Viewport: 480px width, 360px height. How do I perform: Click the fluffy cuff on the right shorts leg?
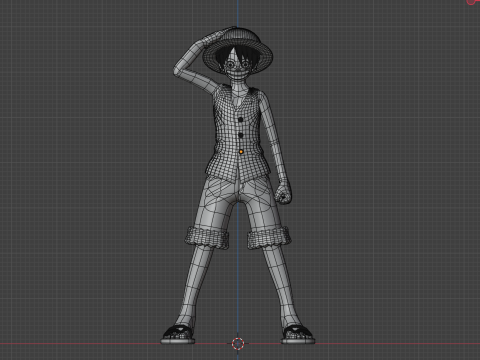(269, 238)
